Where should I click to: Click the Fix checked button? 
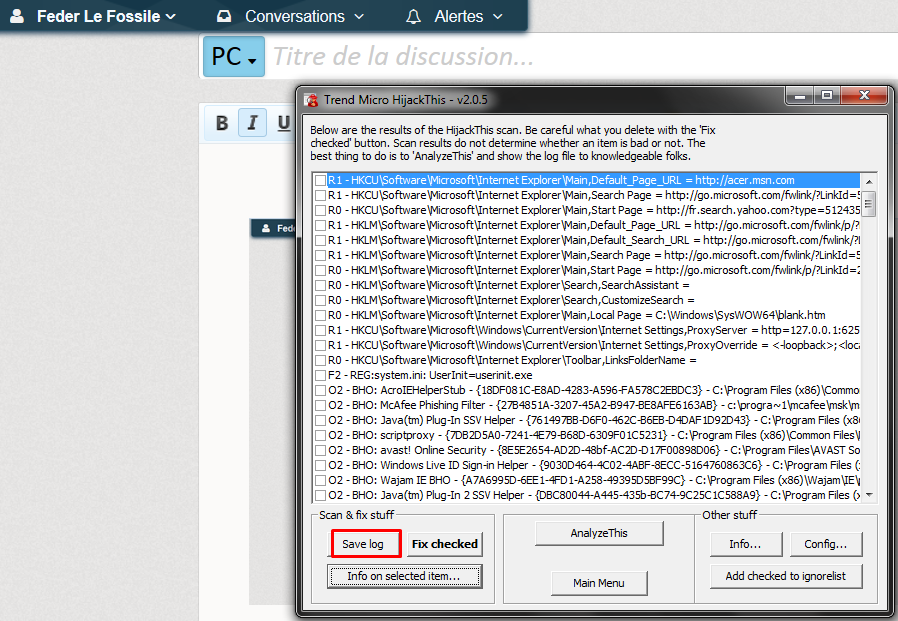(x=445, y=544)
